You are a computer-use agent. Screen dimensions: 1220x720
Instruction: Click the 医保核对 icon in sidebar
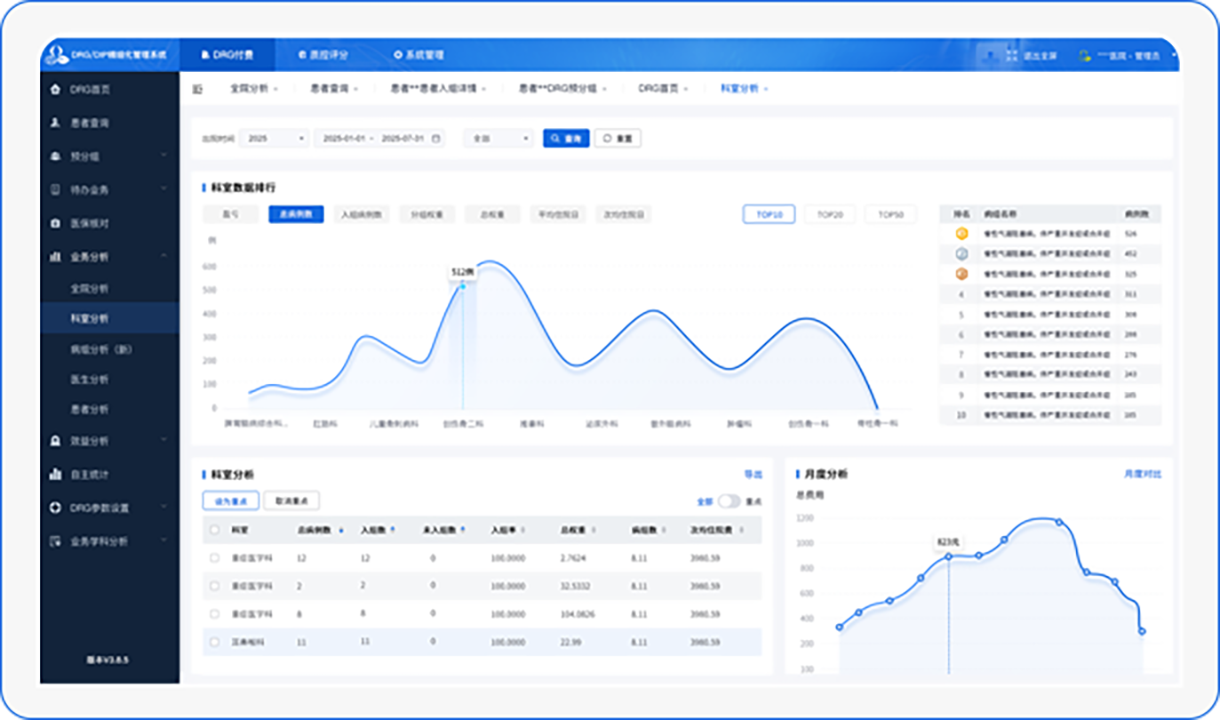pyautogui.click(x=55, y=223)
